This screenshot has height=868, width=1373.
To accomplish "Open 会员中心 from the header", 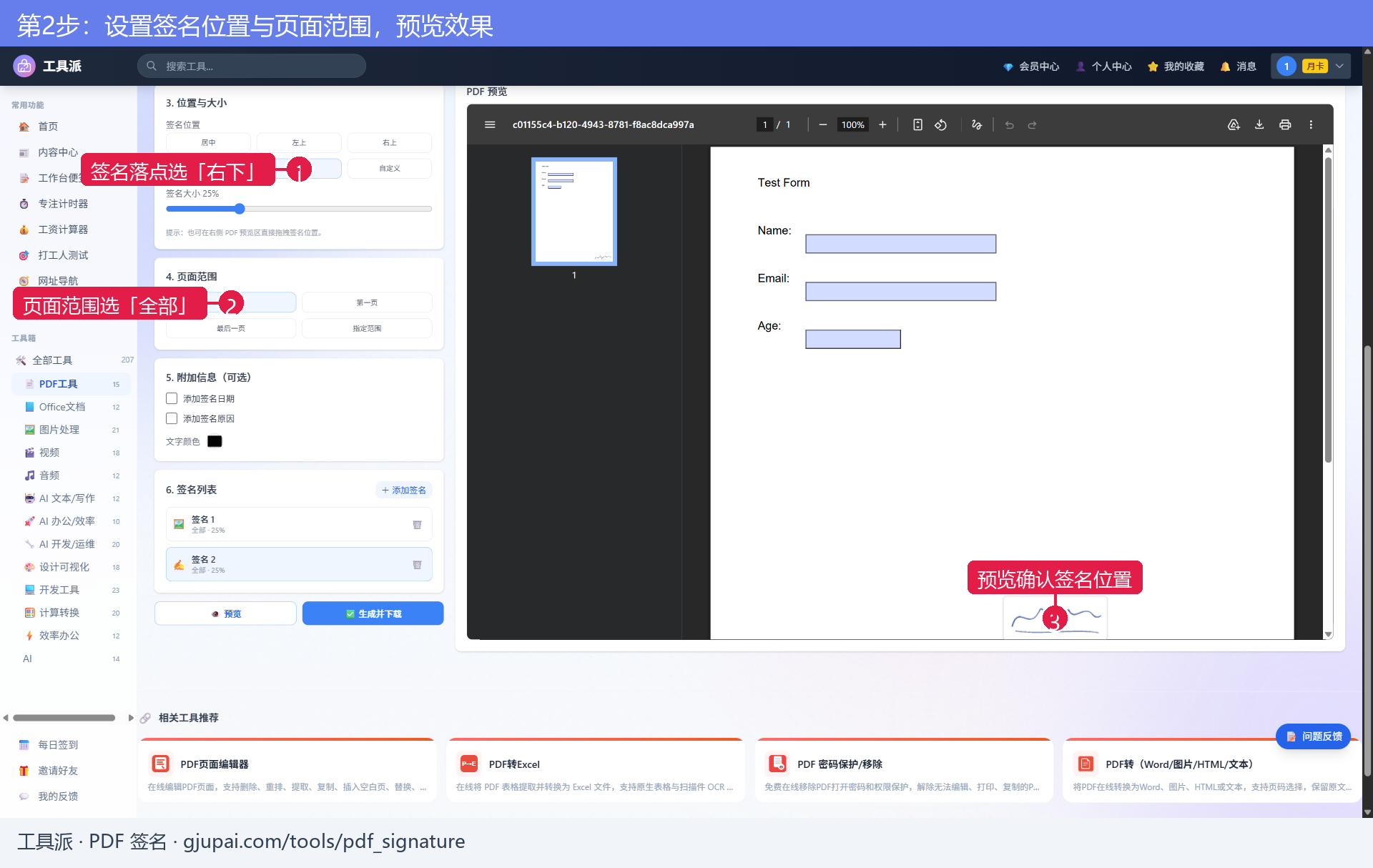I will point(1031,66).
